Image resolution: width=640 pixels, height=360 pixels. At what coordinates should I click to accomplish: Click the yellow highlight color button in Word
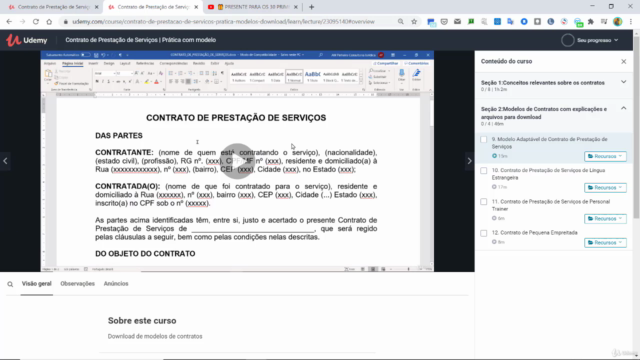[x=147, y=82]
